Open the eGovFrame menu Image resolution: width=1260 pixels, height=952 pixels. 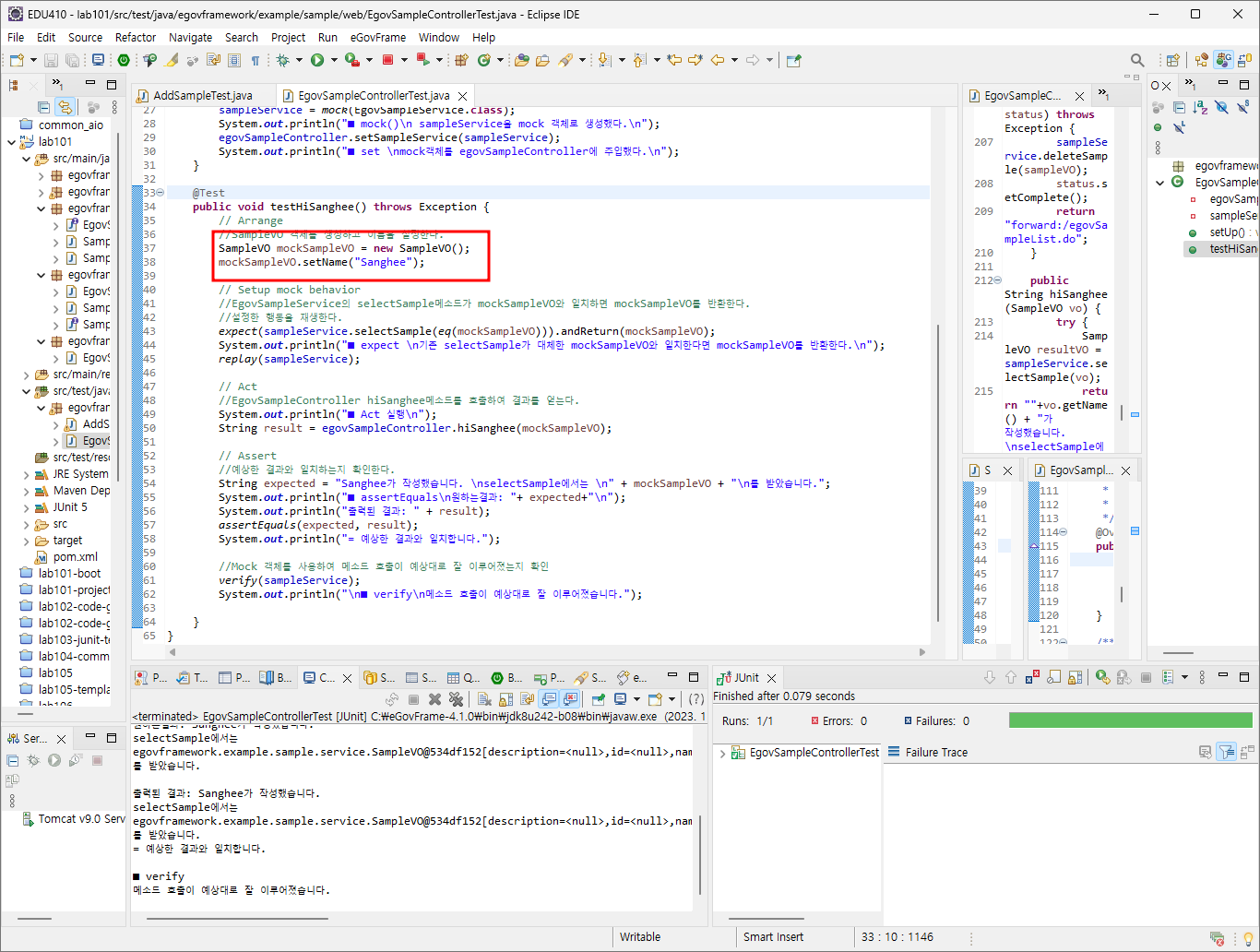[x=378, y=38]
